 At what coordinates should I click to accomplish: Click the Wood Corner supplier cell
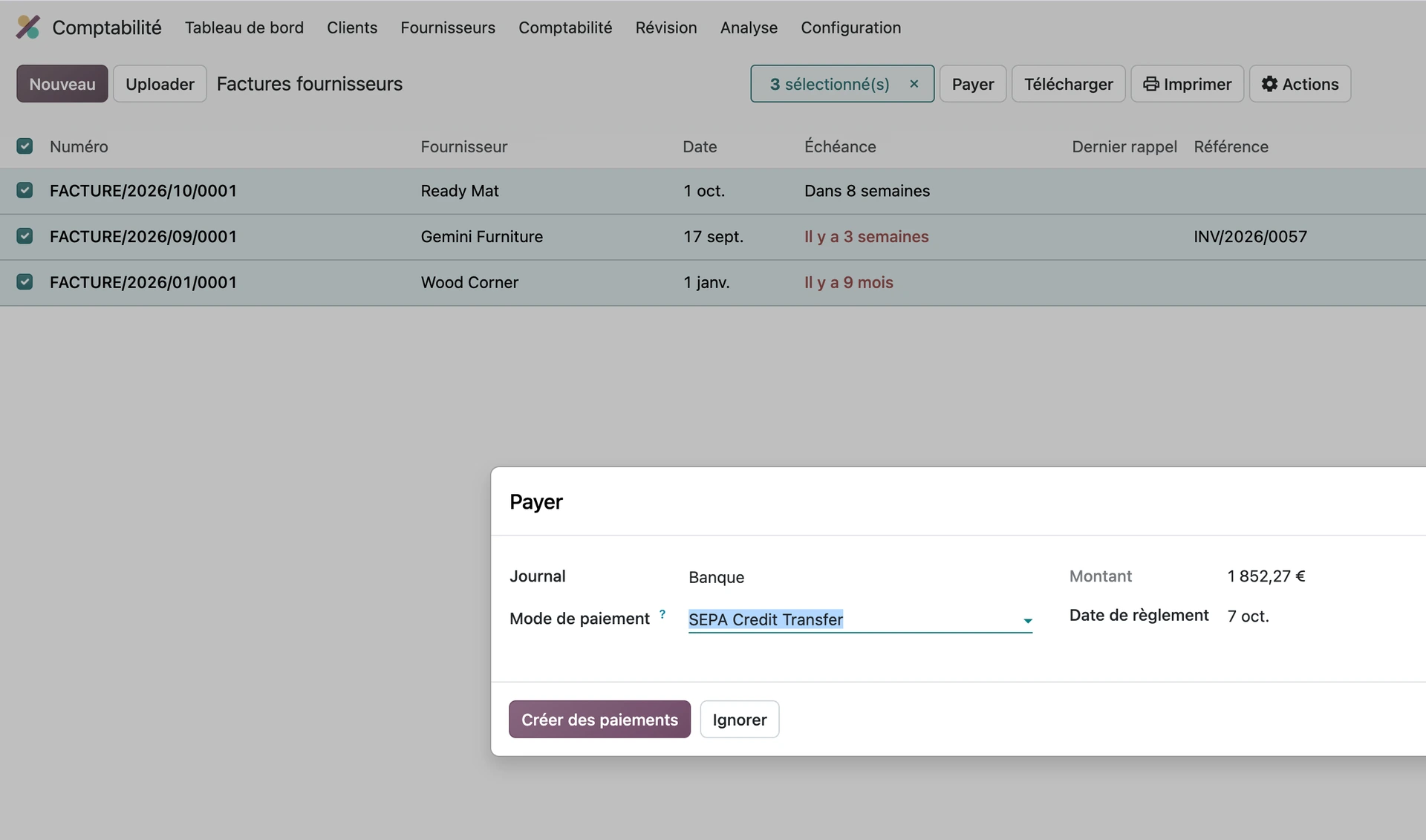(469, 282)
